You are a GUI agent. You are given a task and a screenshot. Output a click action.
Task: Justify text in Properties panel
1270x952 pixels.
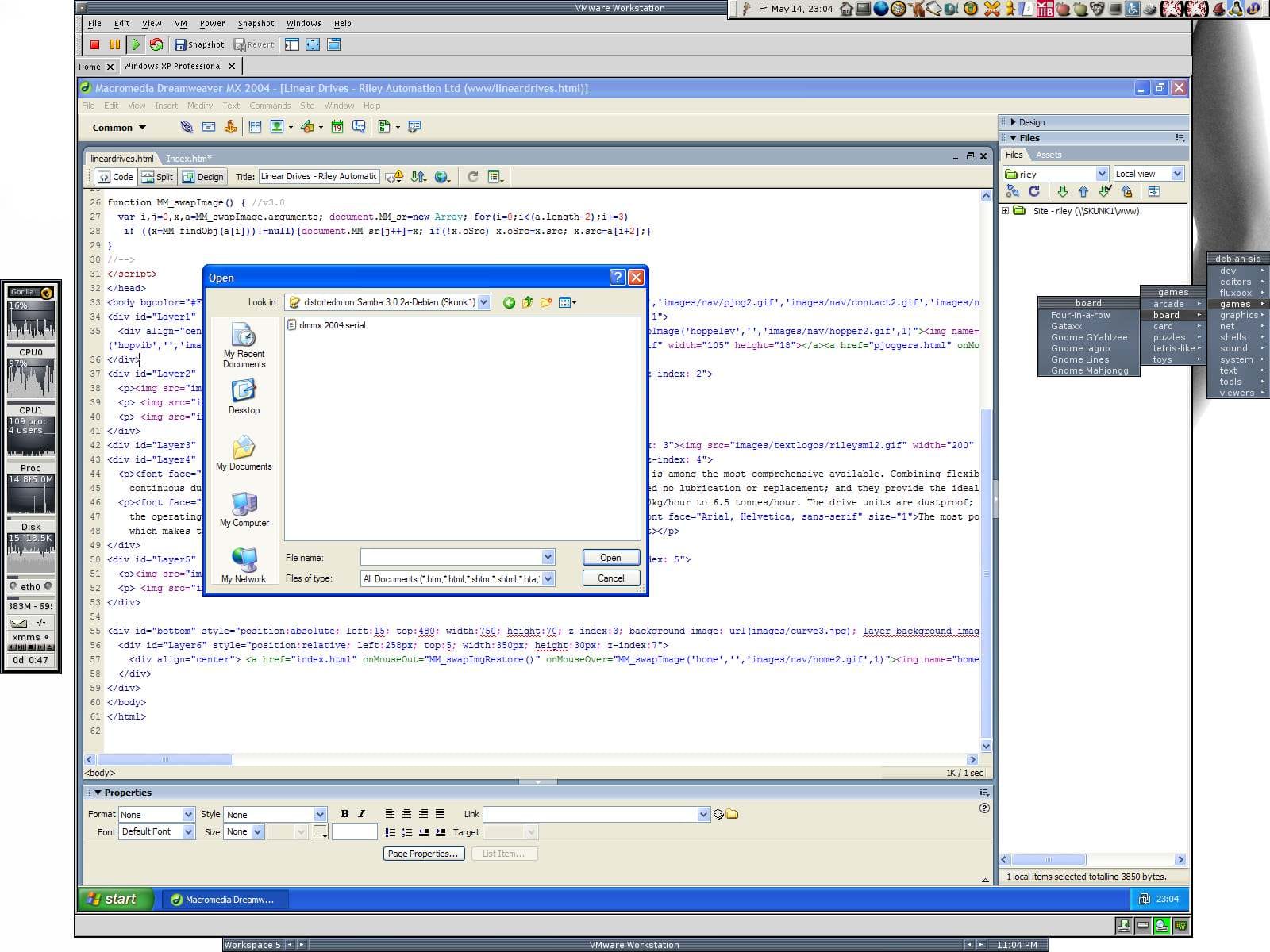coord(440,814)
